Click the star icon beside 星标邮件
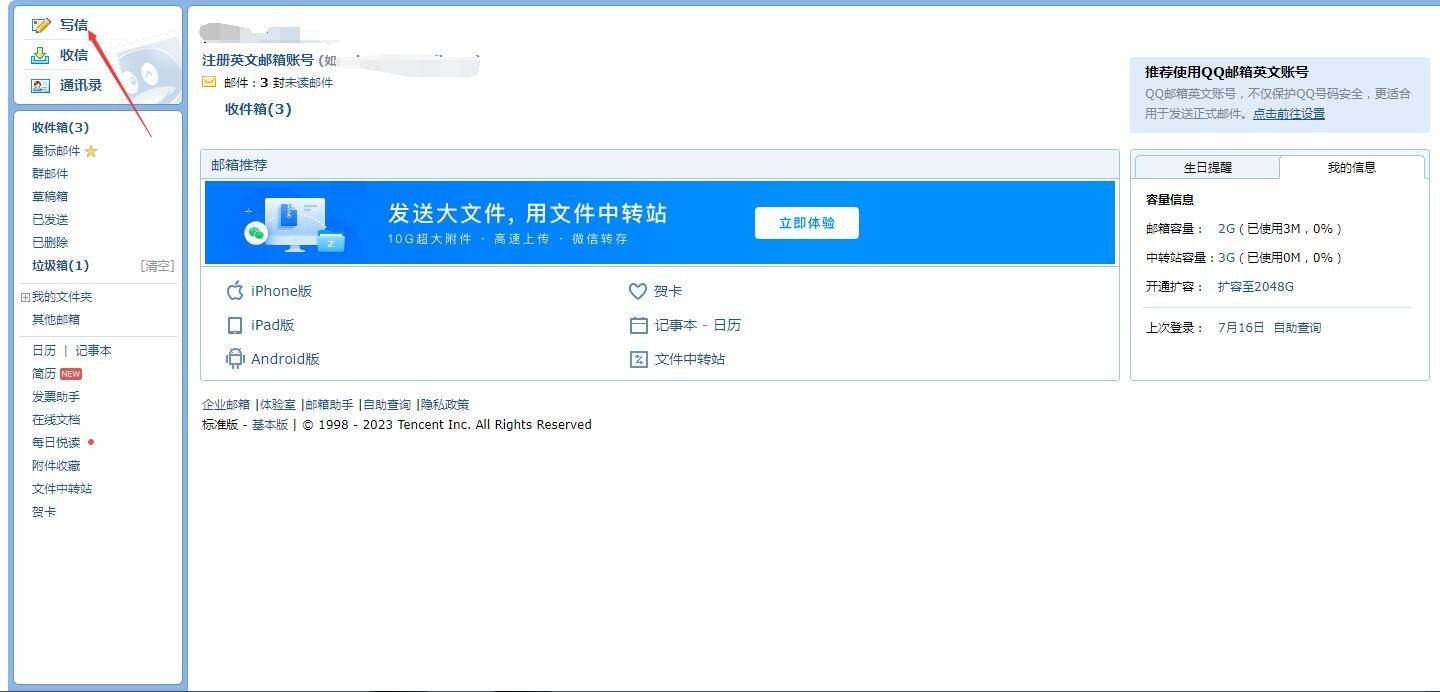Viewport: 1440px width, 692px height. [90, 150]
